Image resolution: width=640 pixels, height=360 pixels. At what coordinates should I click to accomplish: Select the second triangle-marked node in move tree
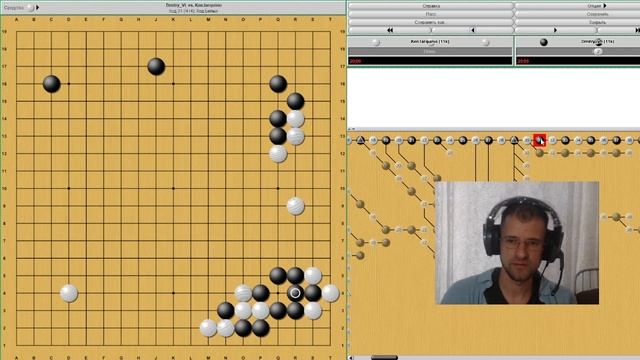(514, 140)
